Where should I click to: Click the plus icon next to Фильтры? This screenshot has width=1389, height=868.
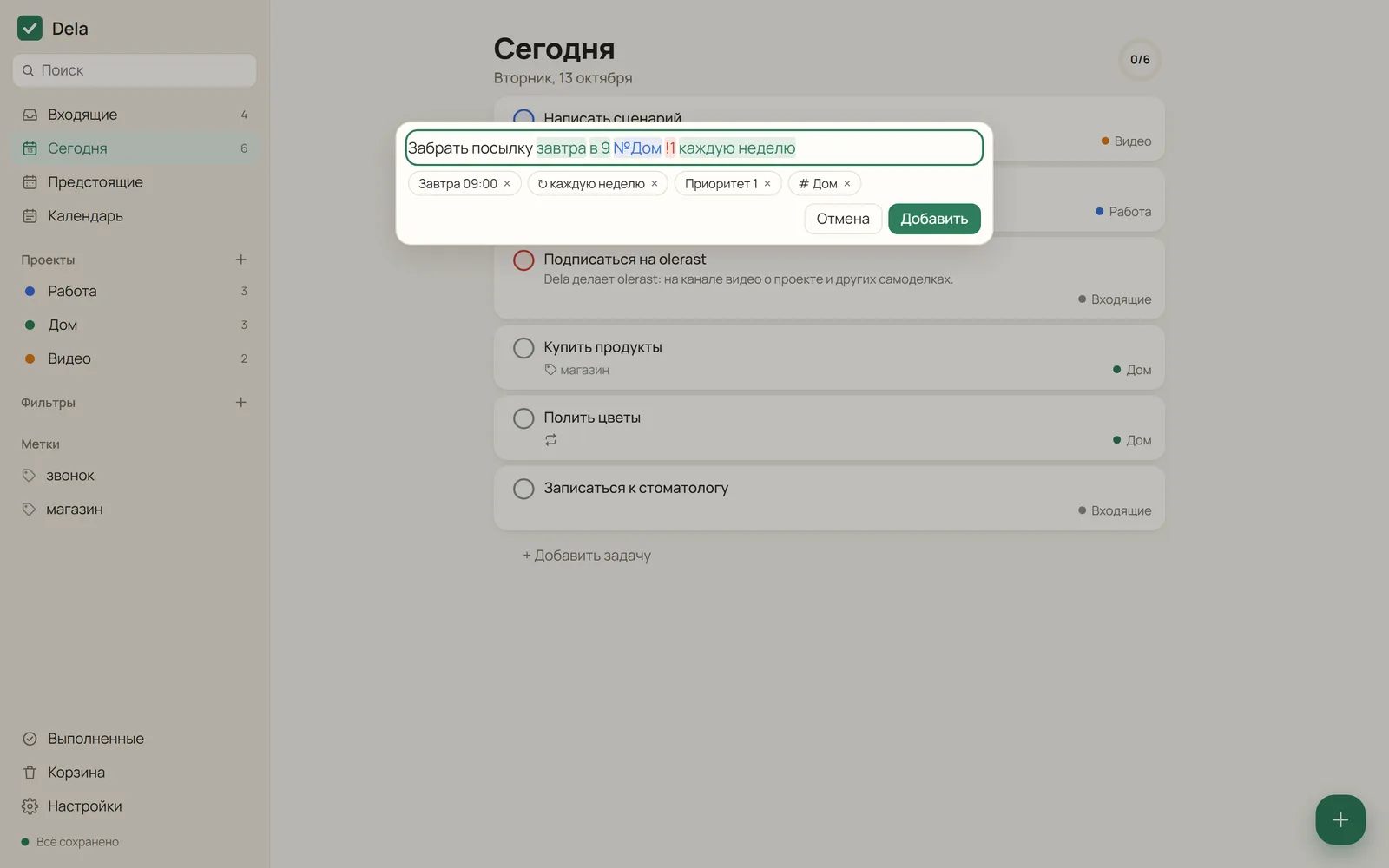[241, 403]
